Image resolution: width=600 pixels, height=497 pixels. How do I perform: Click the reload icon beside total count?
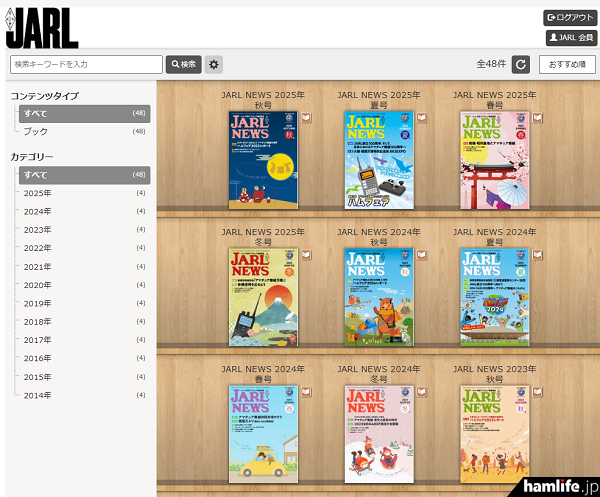(521, 64)
